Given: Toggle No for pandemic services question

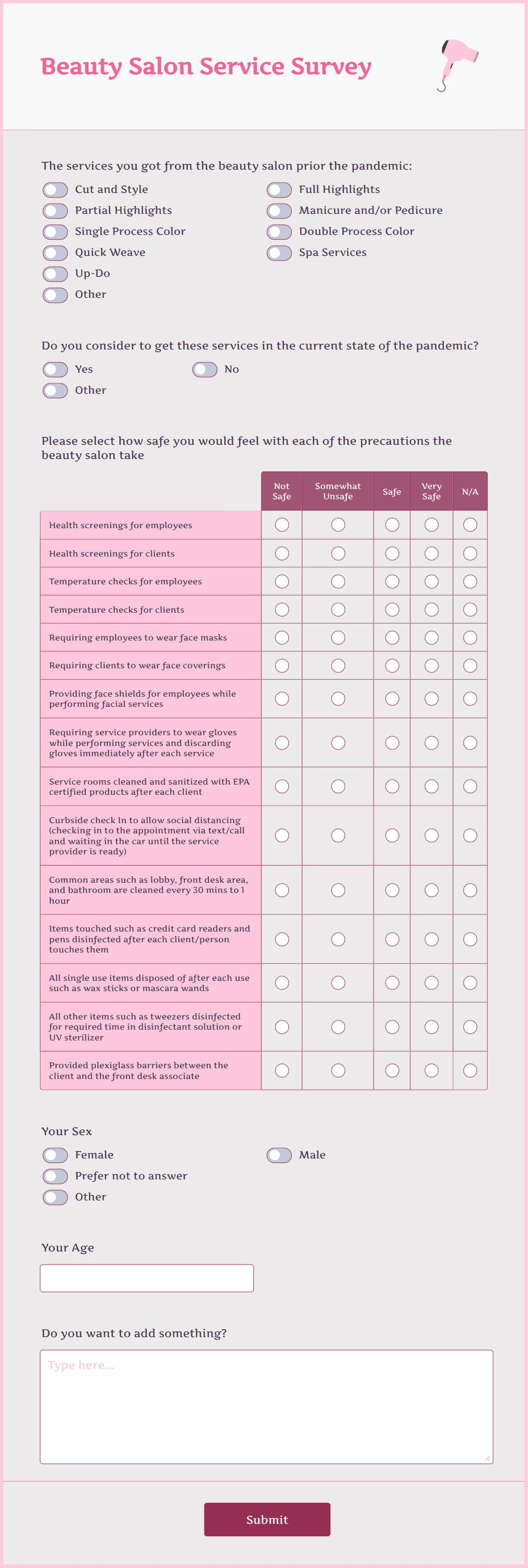Looking at the screenshot, I should (205, 369).
